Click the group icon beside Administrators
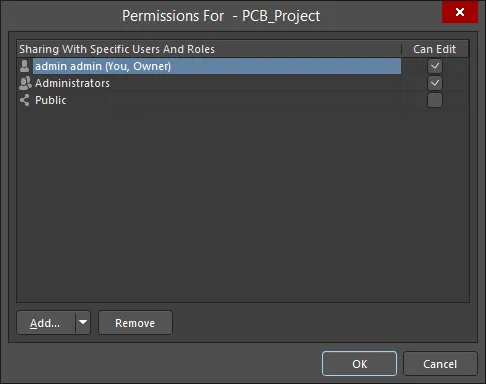This screenshot has width=486, height=384. [25, 83]
